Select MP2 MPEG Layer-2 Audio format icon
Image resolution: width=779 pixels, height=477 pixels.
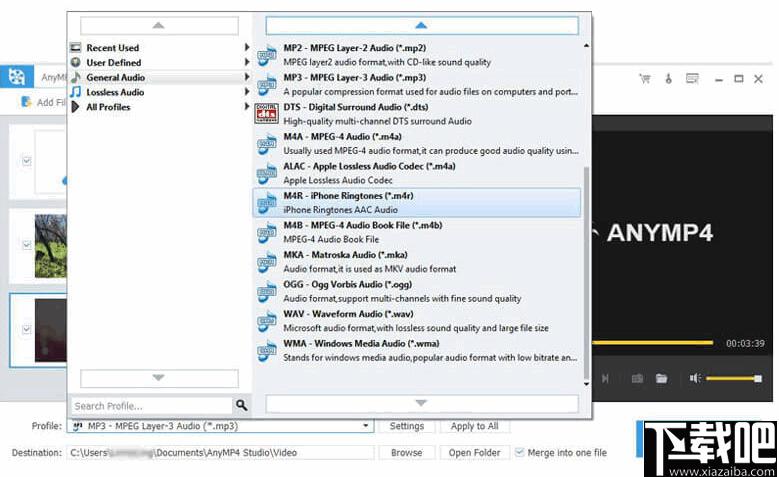coord(266,55)
